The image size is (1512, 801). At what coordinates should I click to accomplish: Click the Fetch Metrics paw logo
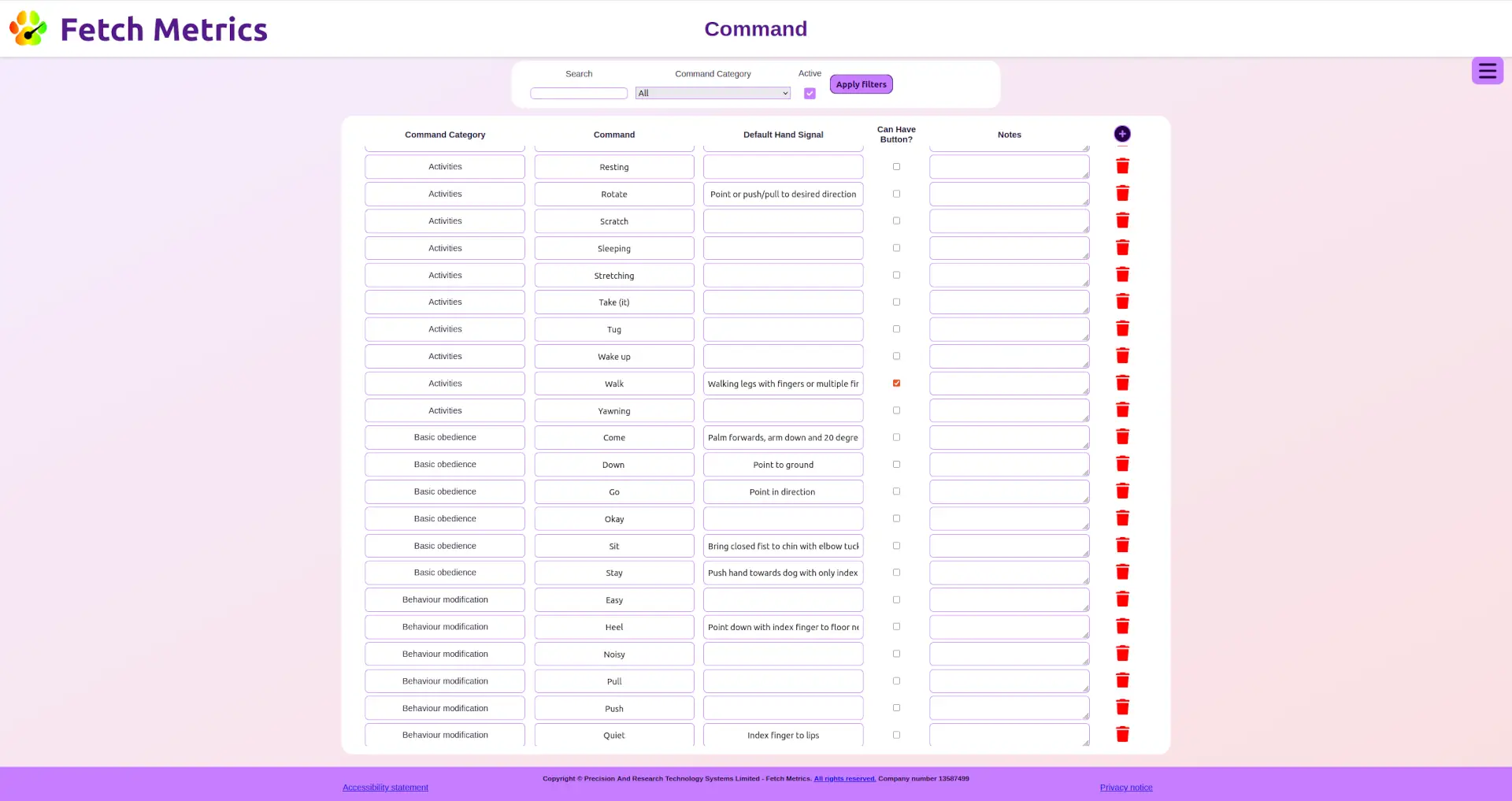pyautogui.click(x=28, y=28)
